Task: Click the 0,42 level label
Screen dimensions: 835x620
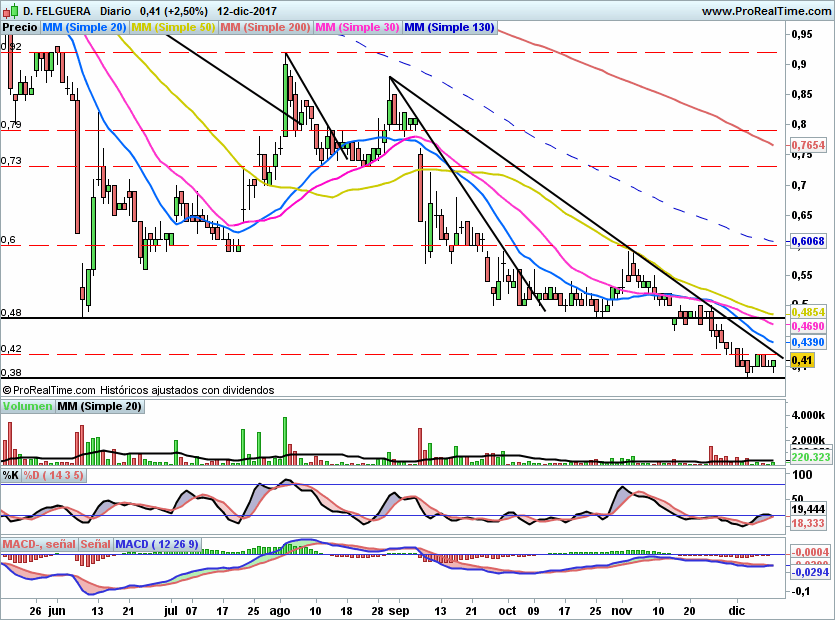Action: pyautogui.click(x=11, y=349)
